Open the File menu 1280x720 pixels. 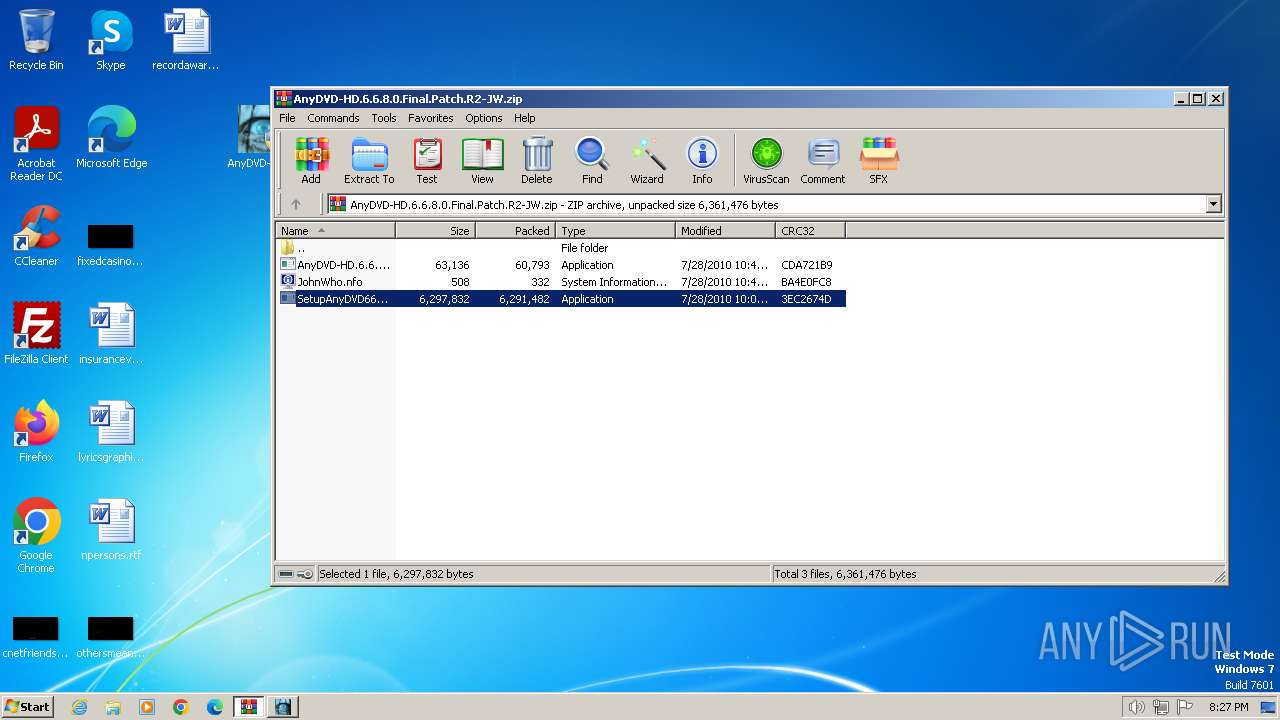pos(287,118)
